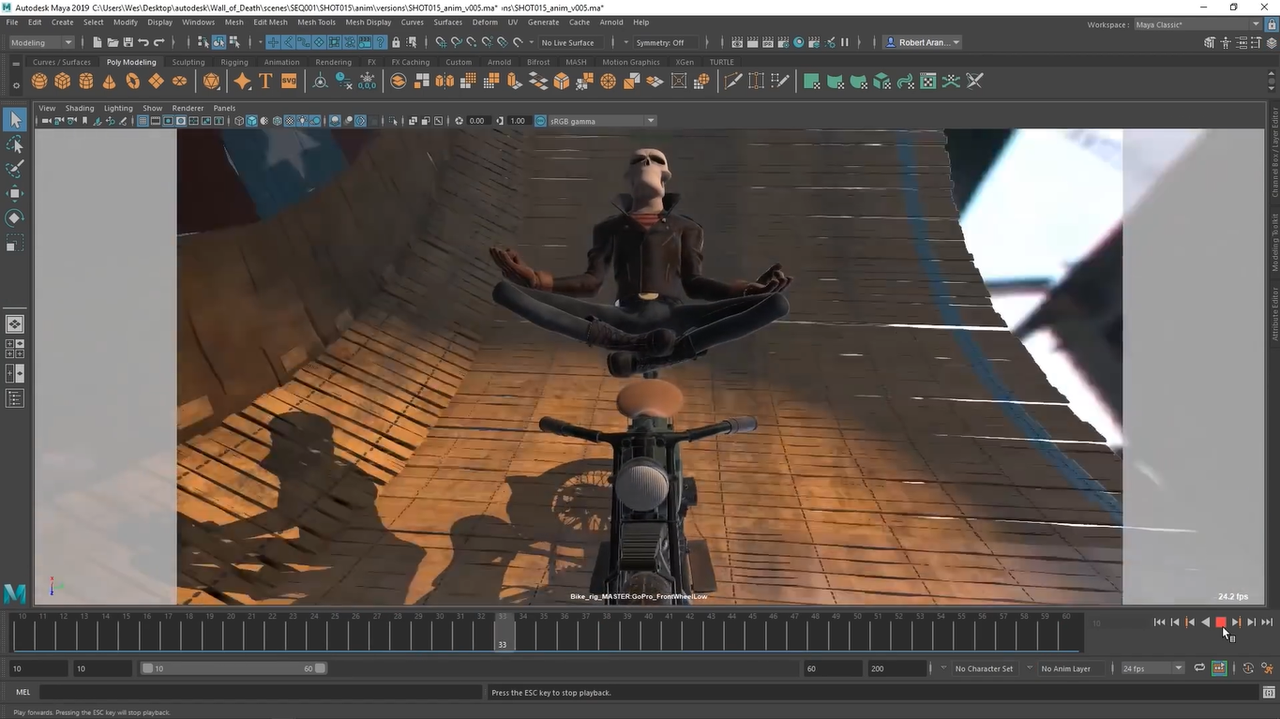1280x719 pixels.
Task: Go to start of playback range
Action: [1159, 622]
